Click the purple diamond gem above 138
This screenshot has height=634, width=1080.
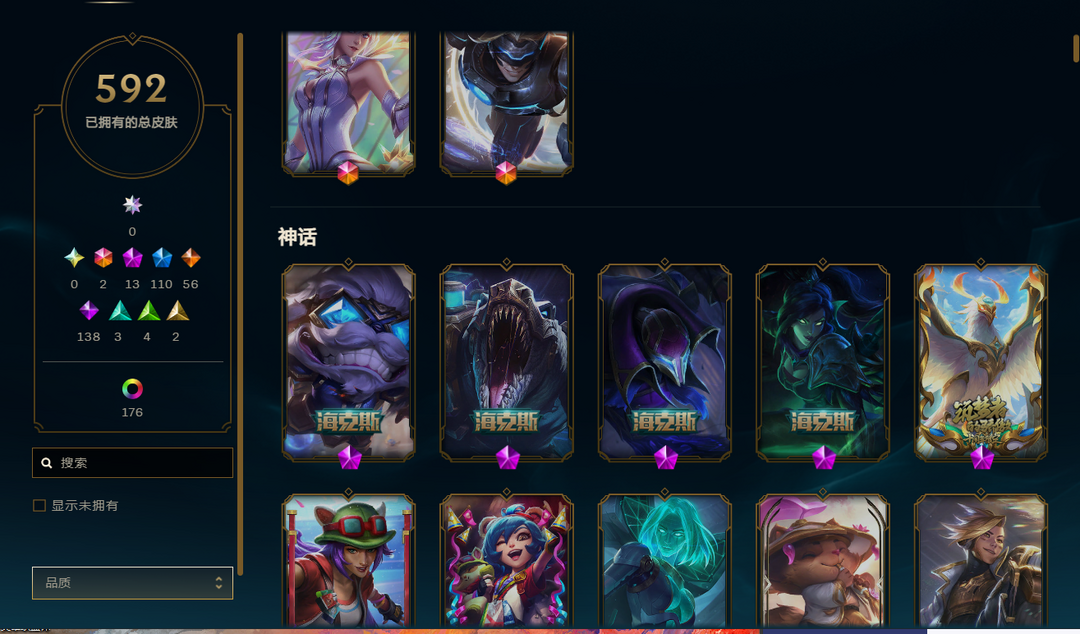coord(89,311)
